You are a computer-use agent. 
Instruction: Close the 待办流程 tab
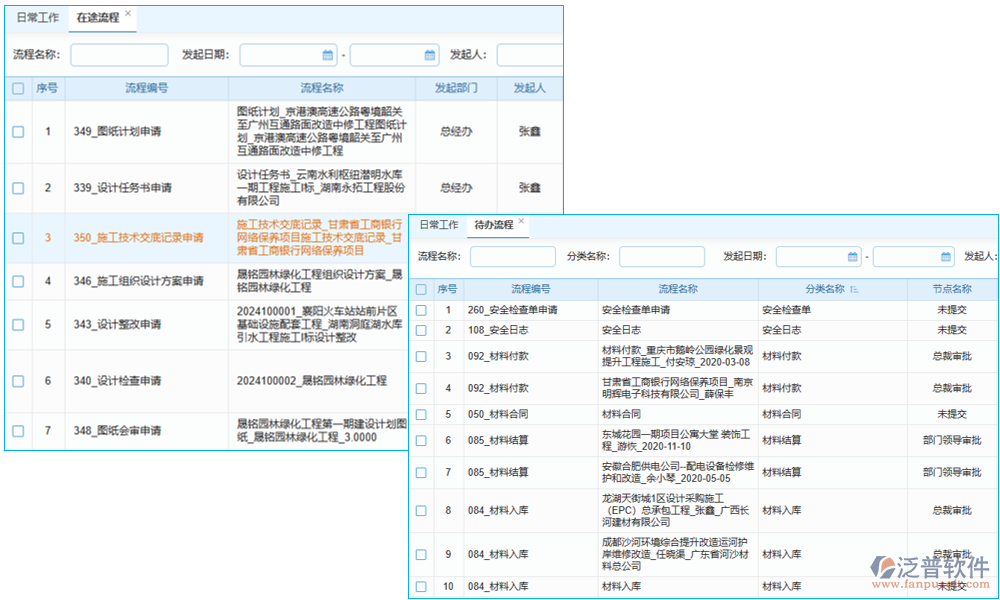coord(521,222)
